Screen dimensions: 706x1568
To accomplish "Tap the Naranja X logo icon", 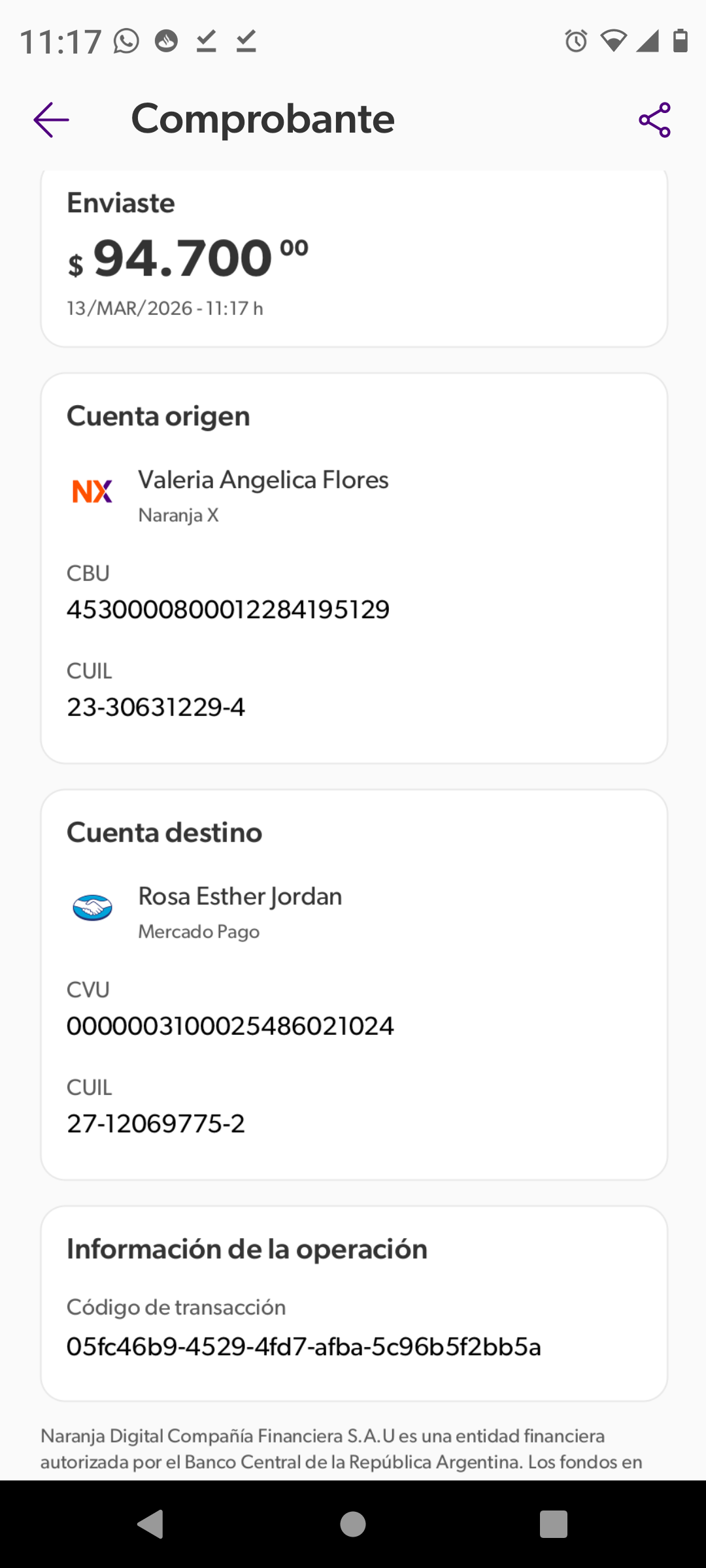I will [x=92, y=491].
